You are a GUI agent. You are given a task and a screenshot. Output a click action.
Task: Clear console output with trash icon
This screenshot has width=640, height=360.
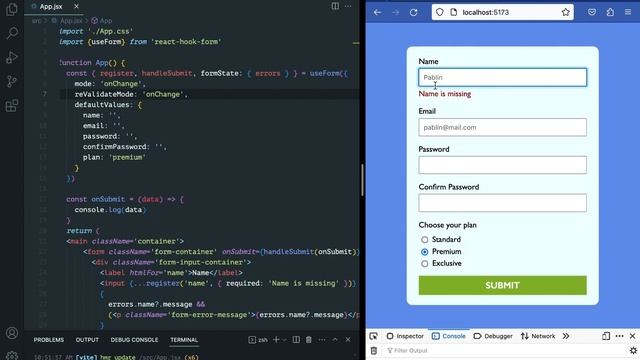[373, 351]
